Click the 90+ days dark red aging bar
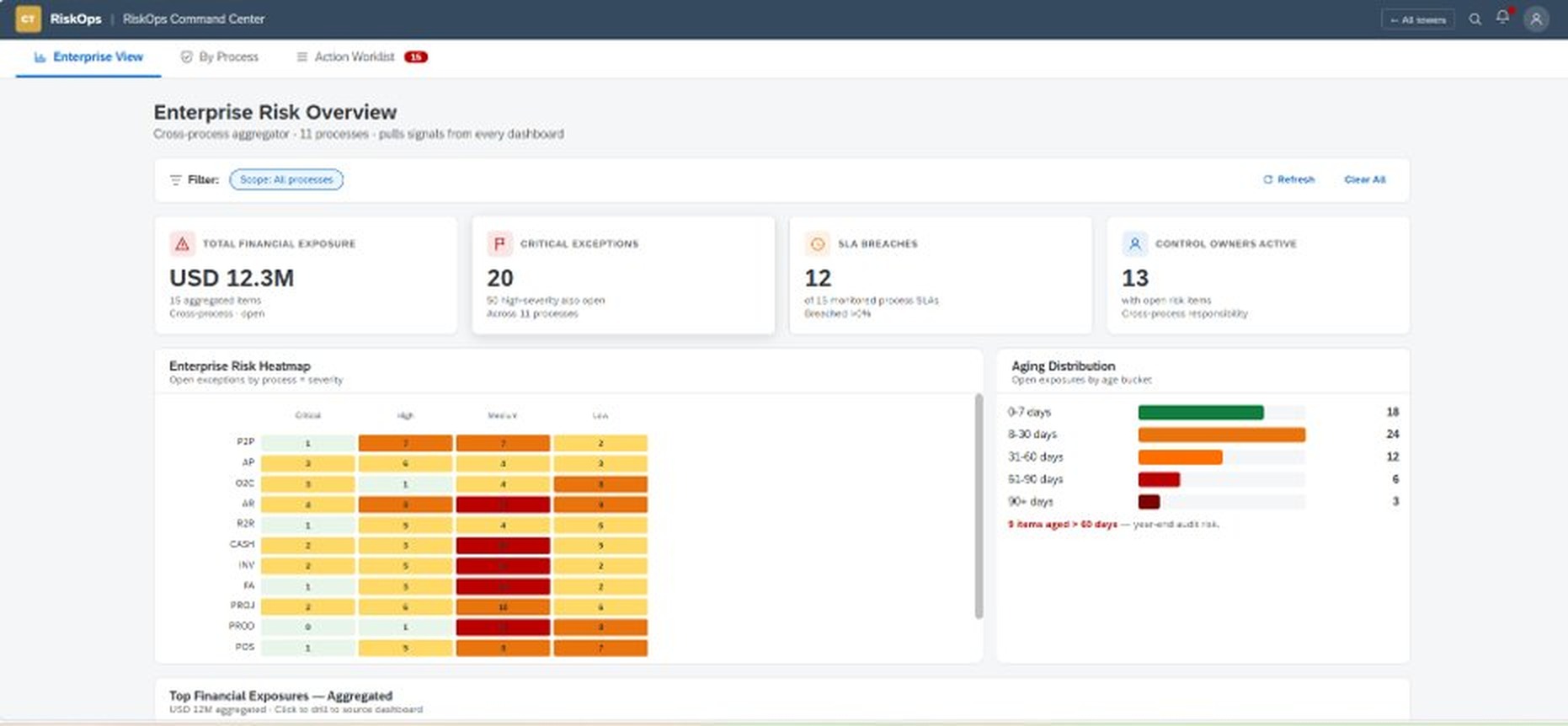 (1149, 502)
